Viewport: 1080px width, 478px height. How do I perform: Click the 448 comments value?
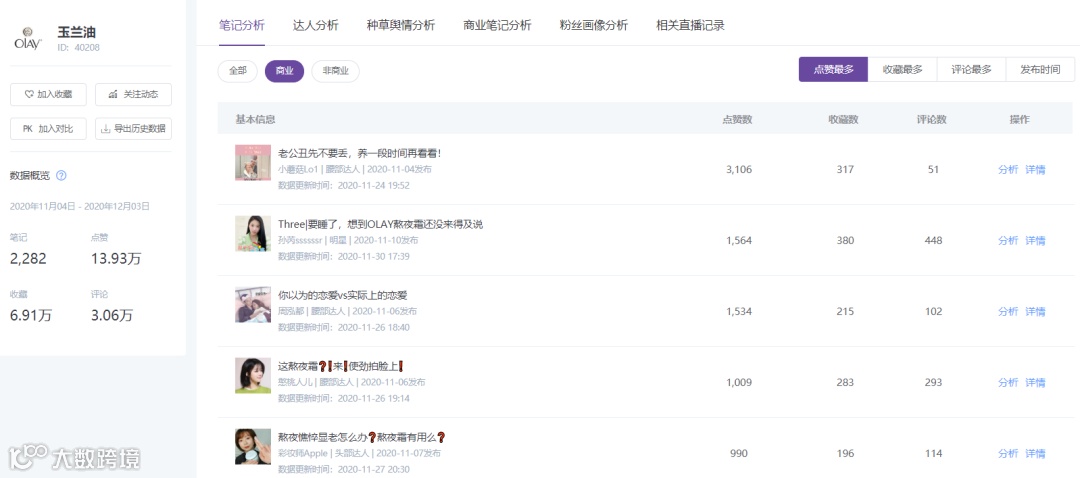tap(933, 240)
